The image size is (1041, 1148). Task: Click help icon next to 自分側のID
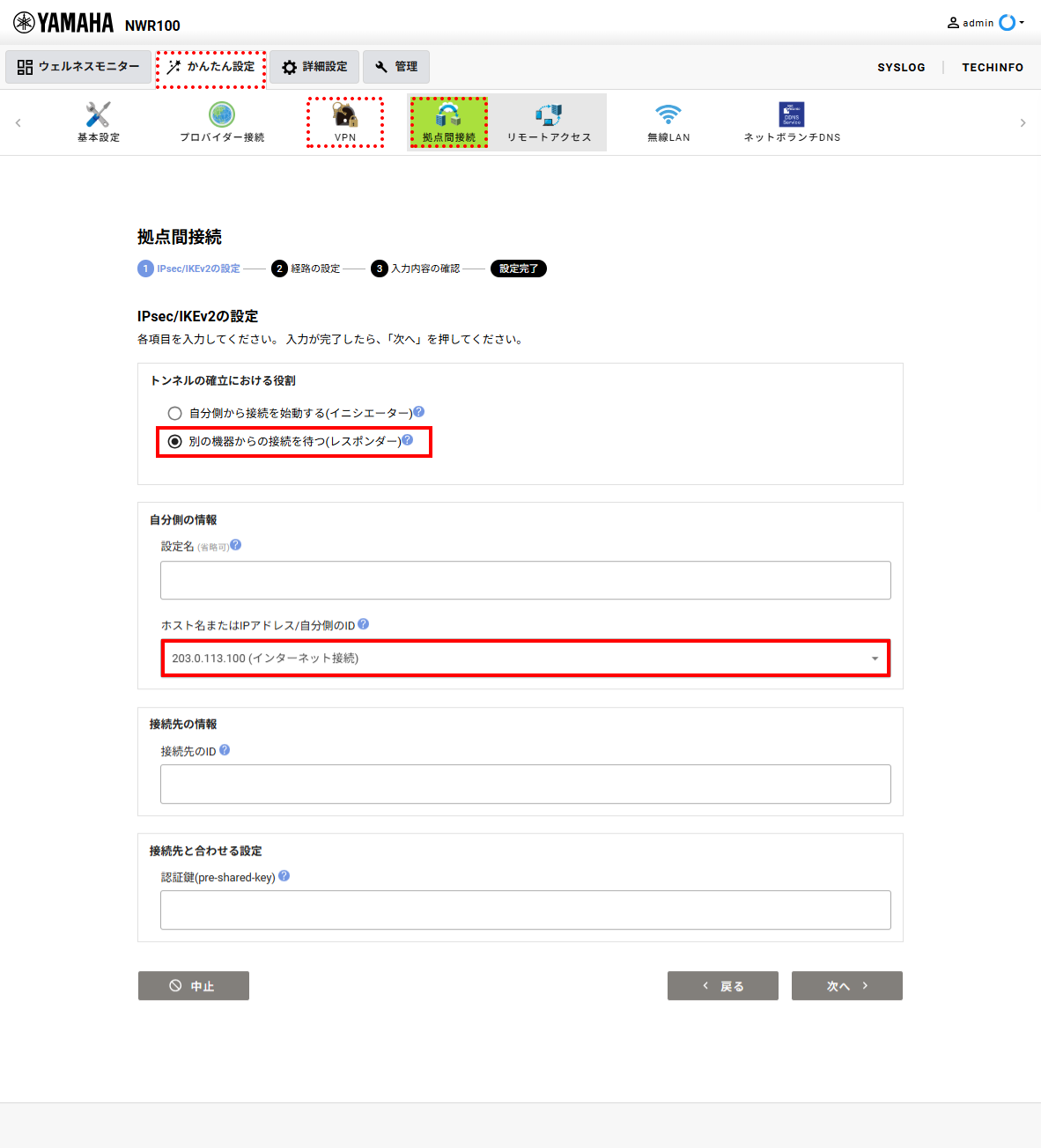(x=363, y=623)
